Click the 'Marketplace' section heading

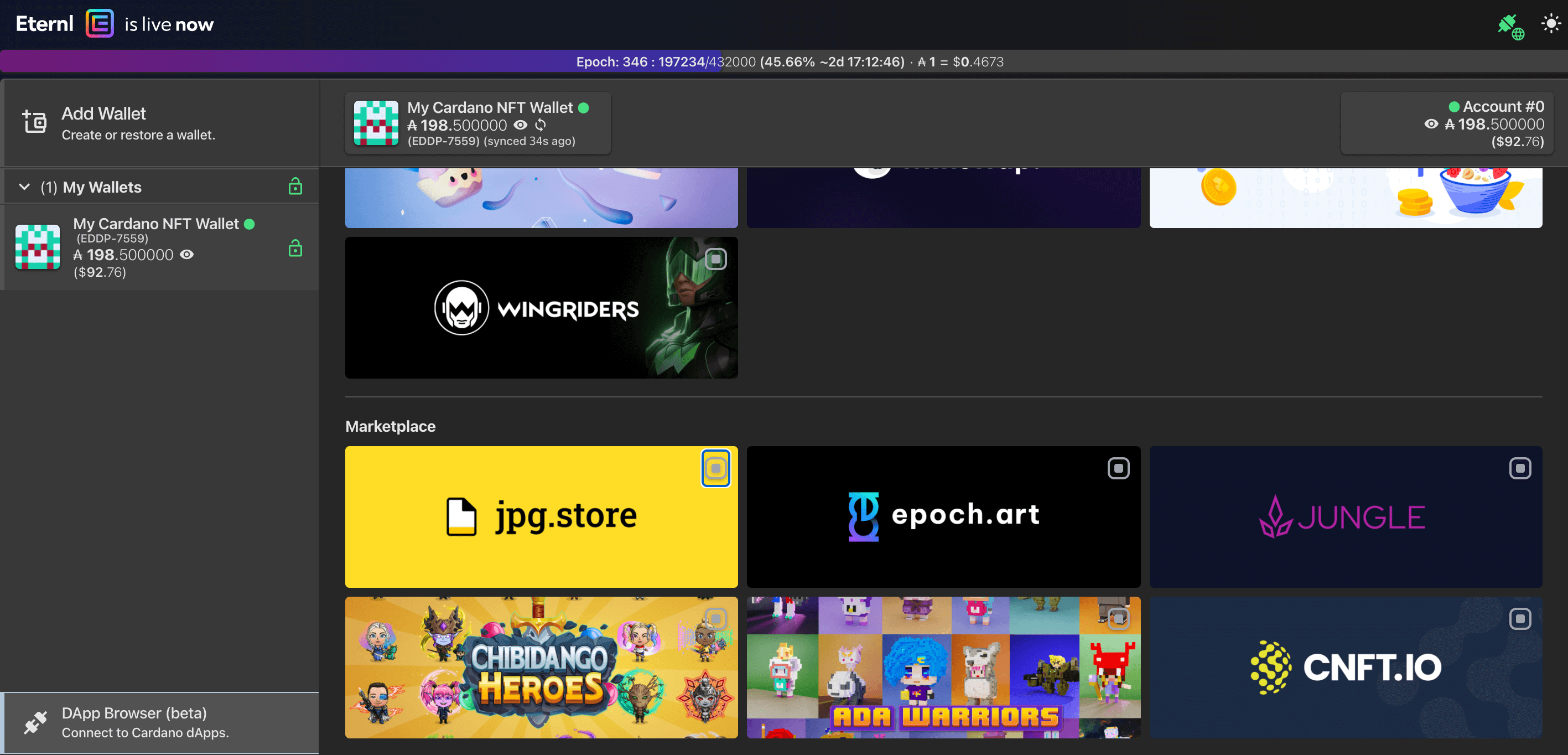click(390, 426)
